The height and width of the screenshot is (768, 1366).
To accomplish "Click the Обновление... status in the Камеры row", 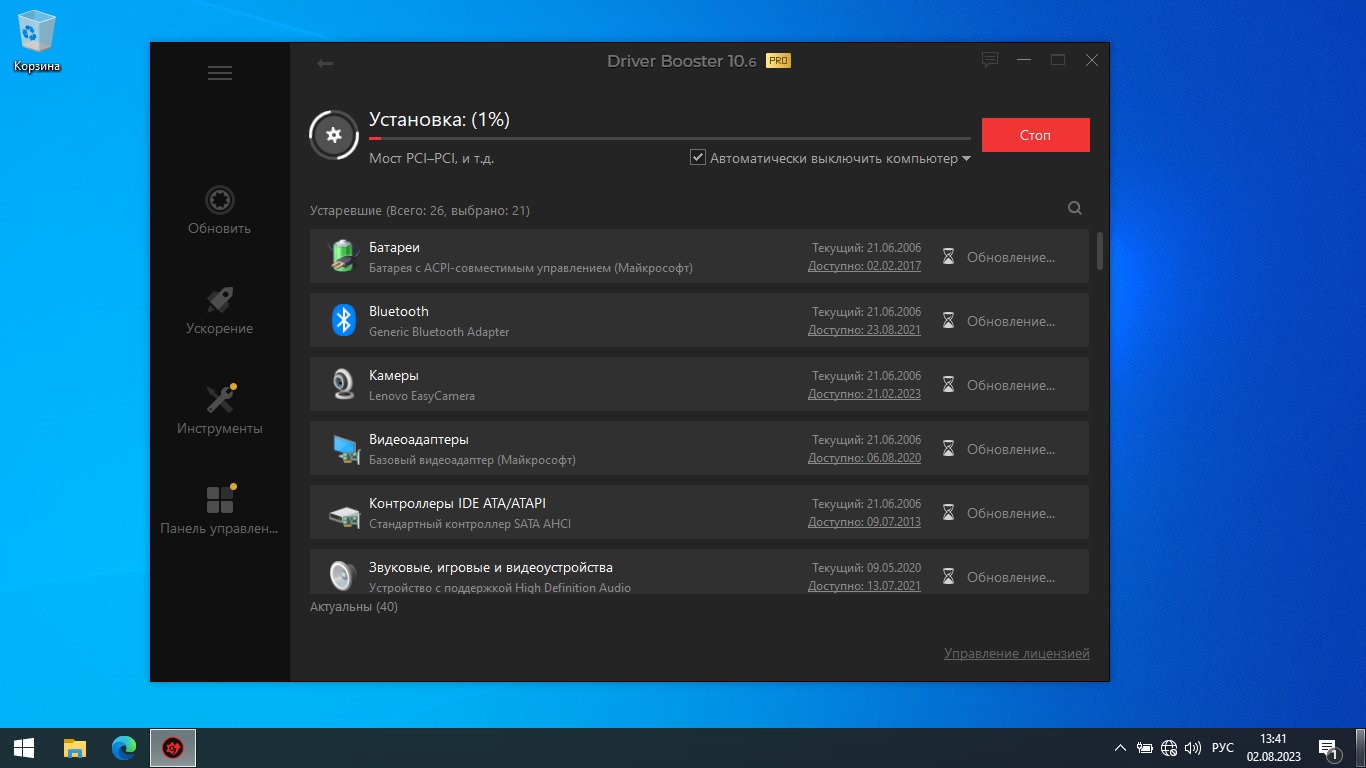I will click(x=1011, y=385).
